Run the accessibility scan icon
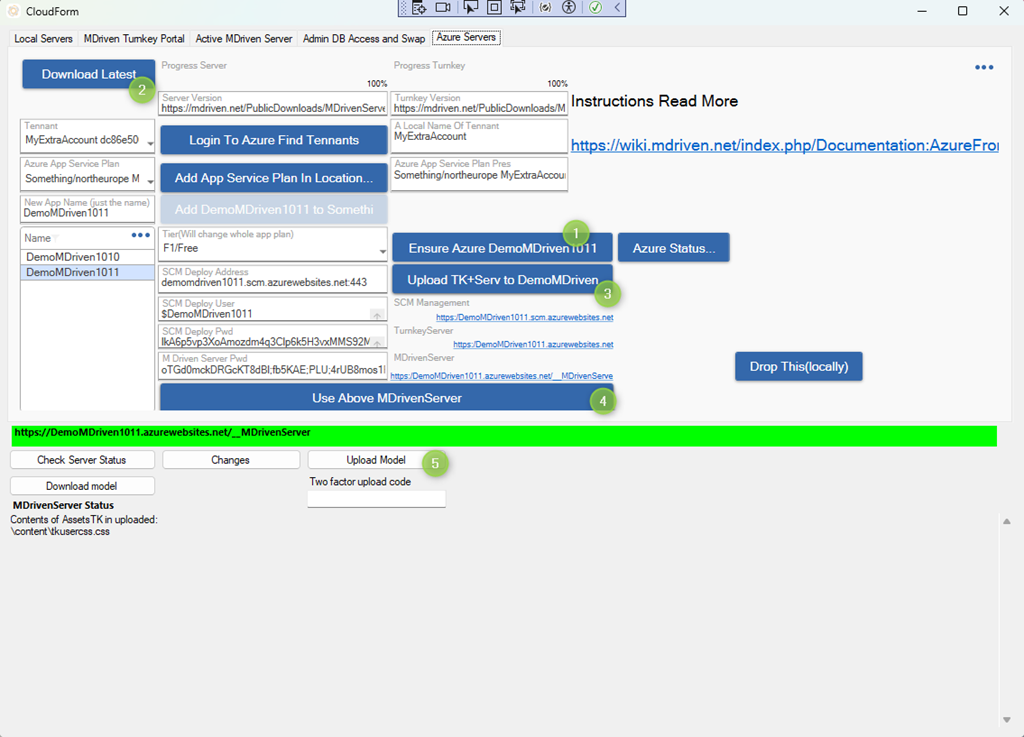1024x737 pixels. [569, 8]
